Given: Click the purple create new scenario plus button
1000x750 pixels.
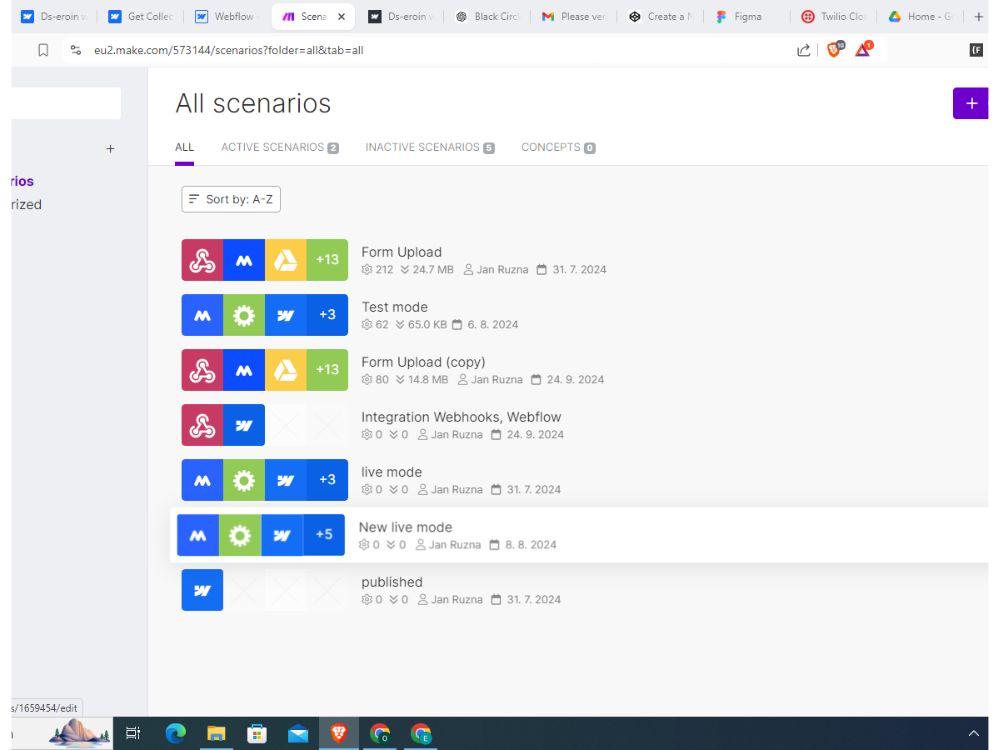Looking at the screenshot, I should coord(970,103).
